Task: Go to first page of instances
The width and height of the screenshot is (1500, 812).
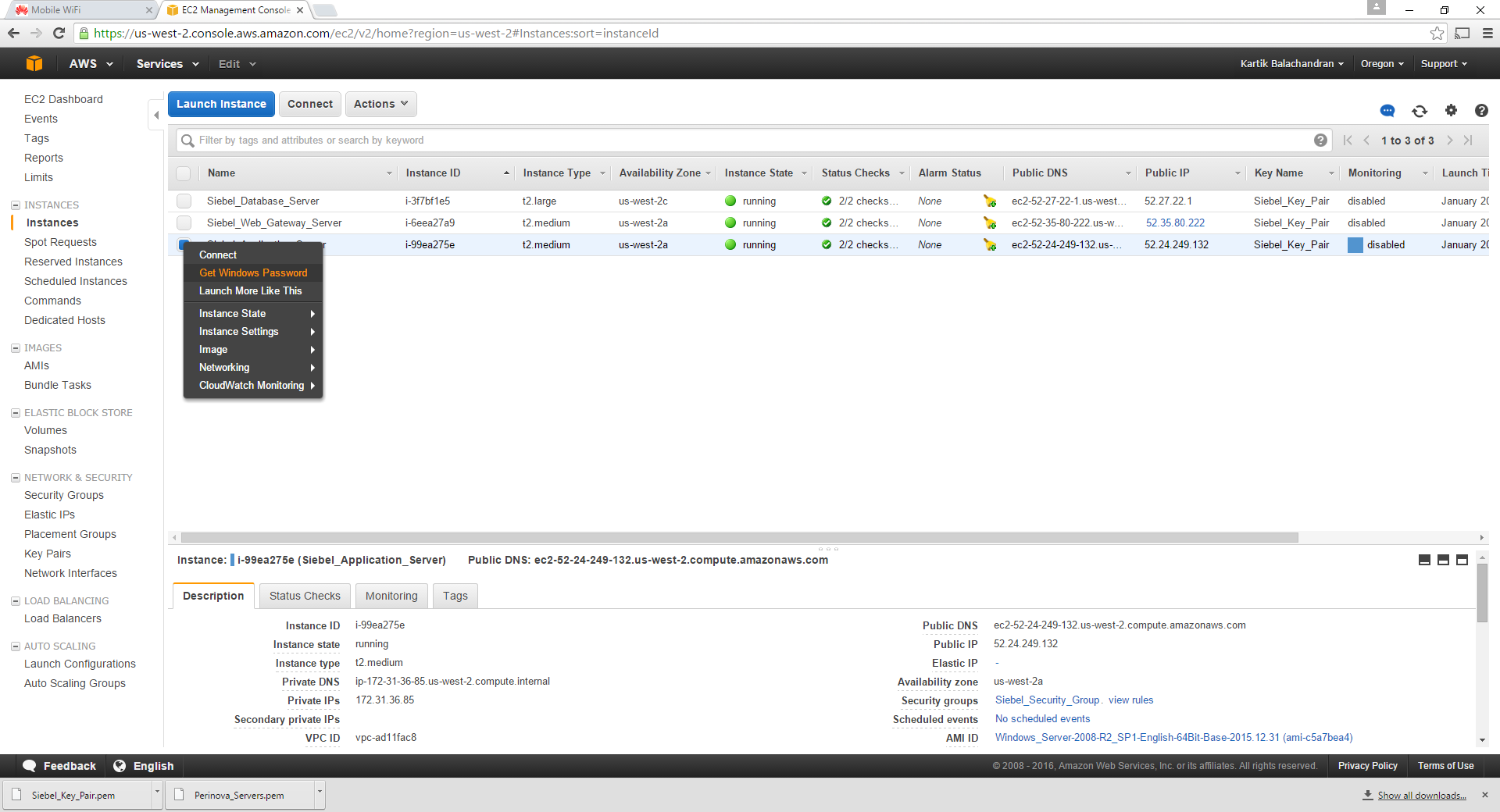Action: tap(1348, 141)
